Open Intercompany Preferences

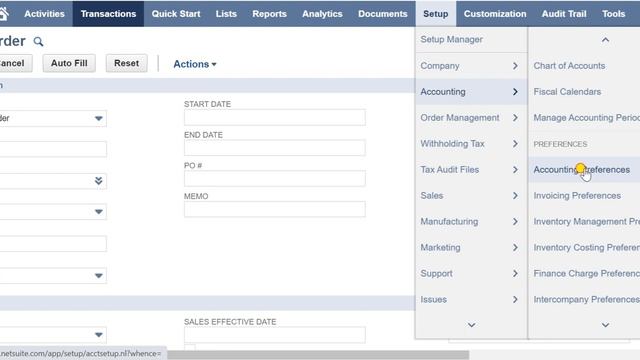(586, 299)
